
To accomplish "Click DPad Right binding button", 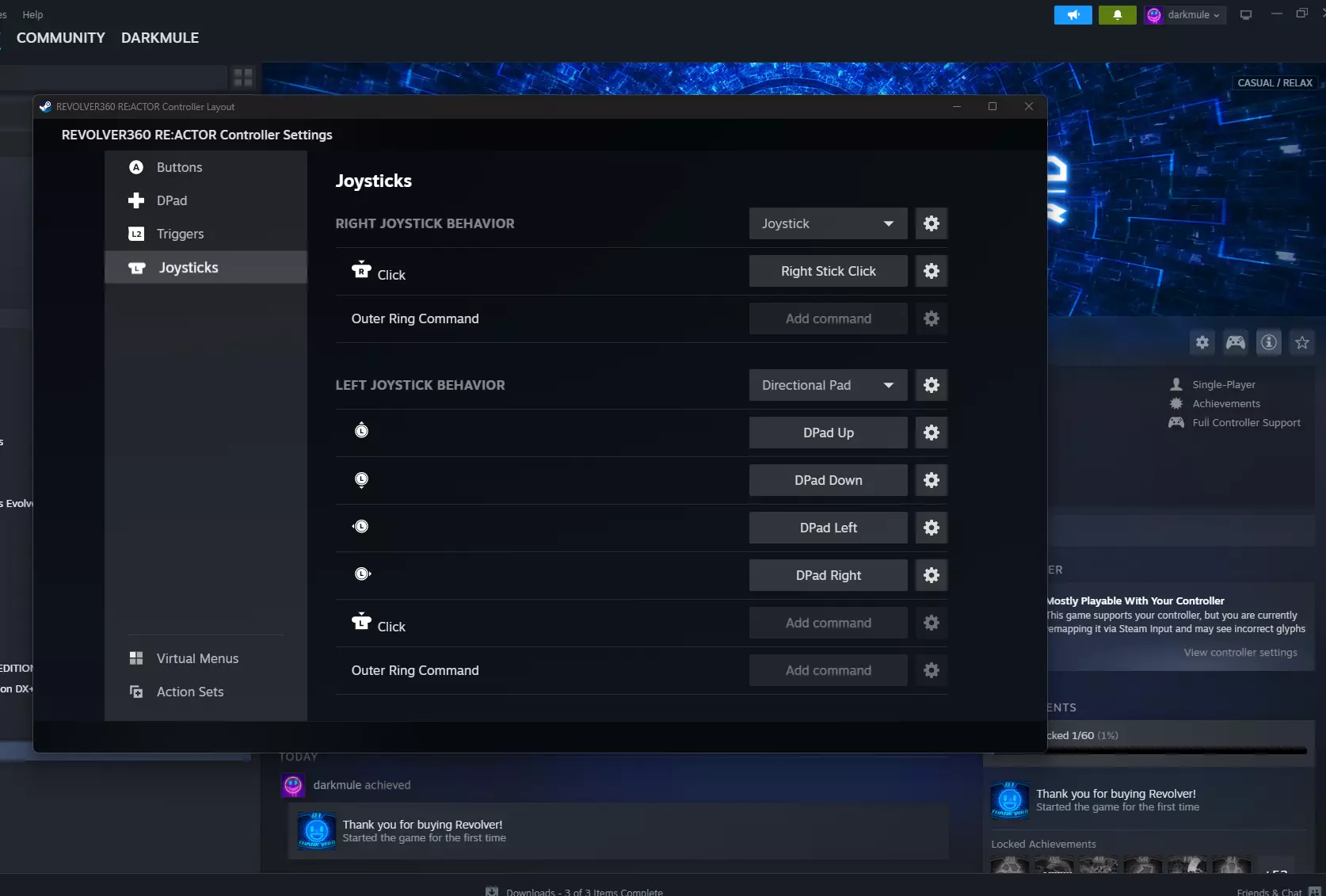I will pos(829,575).
